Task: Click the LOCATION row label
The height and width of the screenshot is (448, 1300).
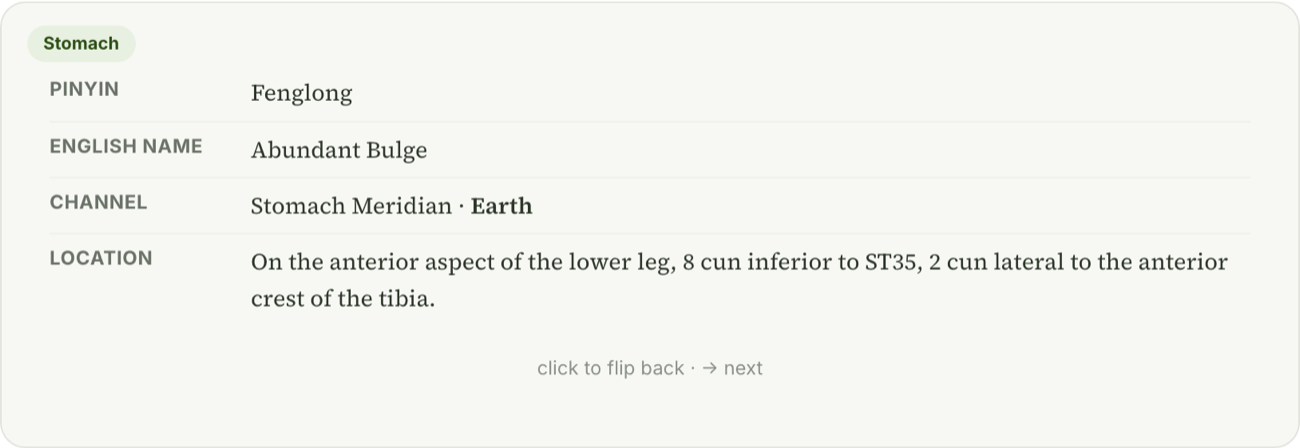Action: 101,259
